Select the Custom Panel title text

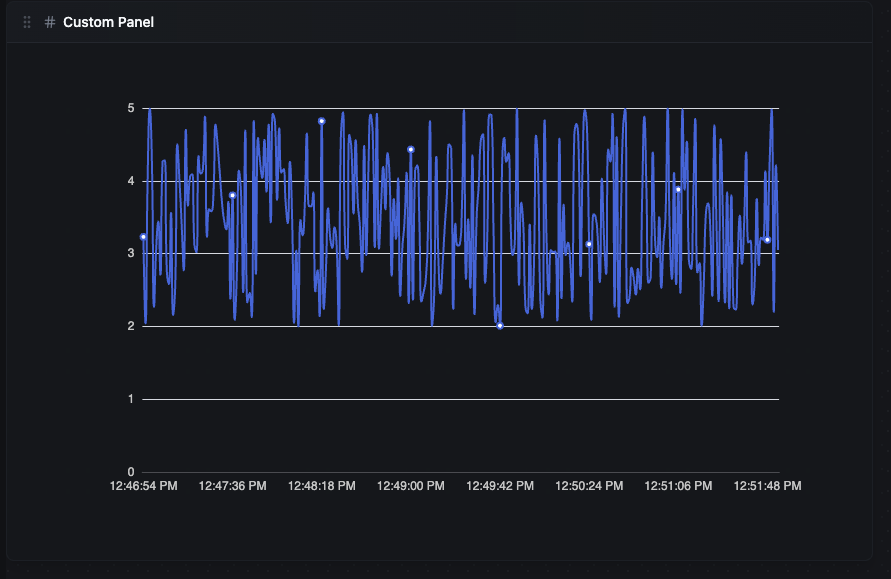(x=110, y=21)
